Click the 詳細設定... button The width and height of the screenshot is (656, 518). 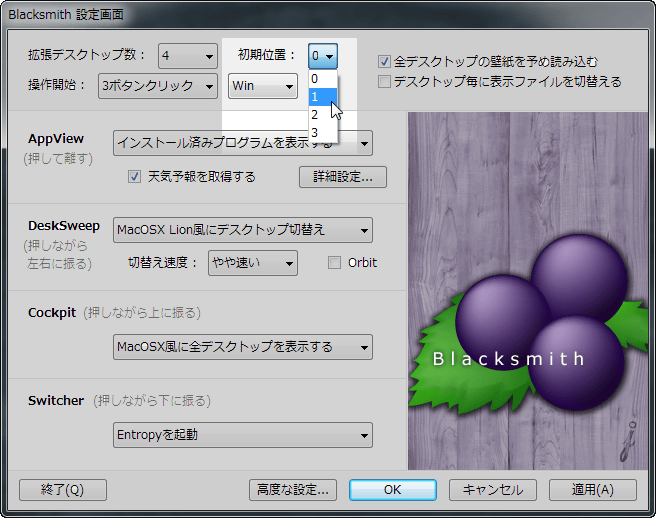point(343,177)
